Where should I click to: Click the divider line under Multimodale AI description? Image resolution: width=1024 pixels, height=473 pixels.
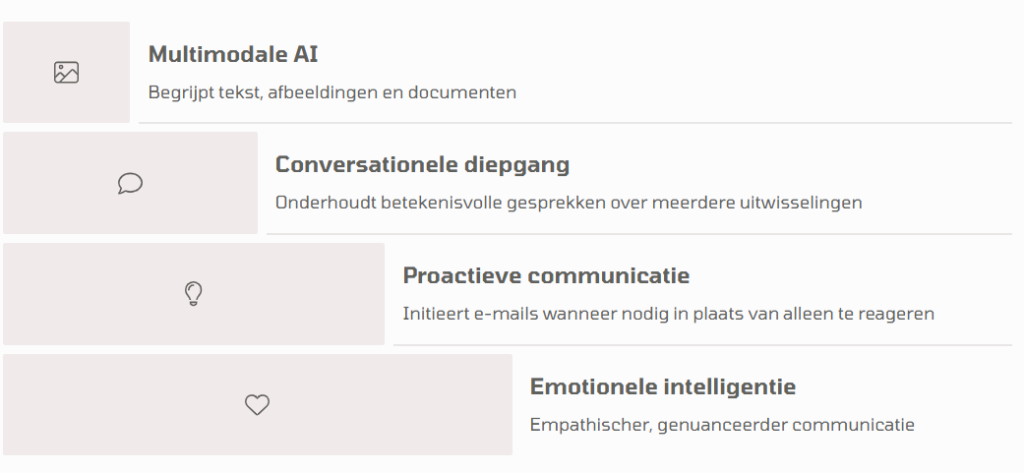pos(575,123)
